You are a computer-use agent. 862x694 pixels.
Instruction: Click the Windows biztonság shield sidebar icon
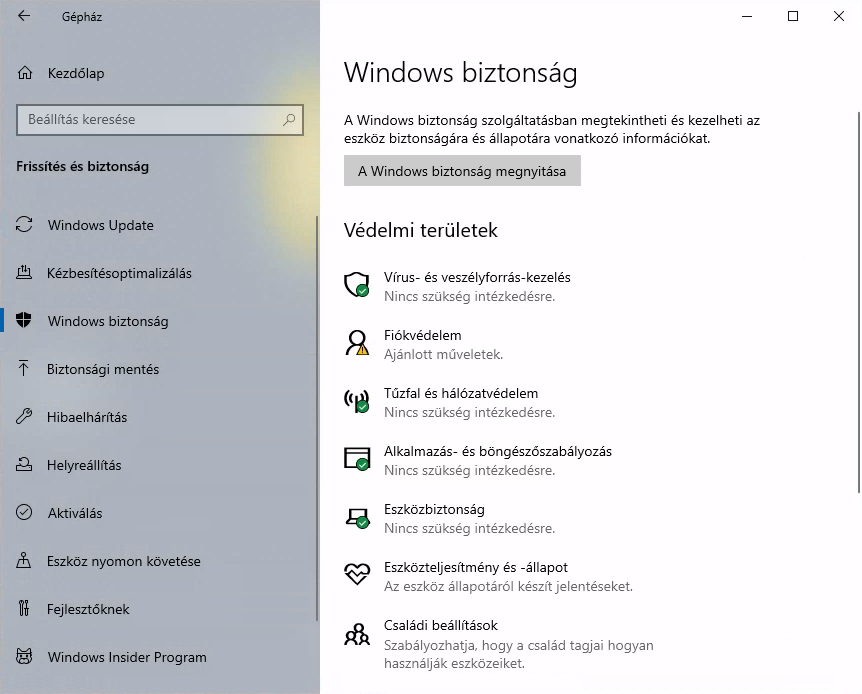[x=24, y=320]
